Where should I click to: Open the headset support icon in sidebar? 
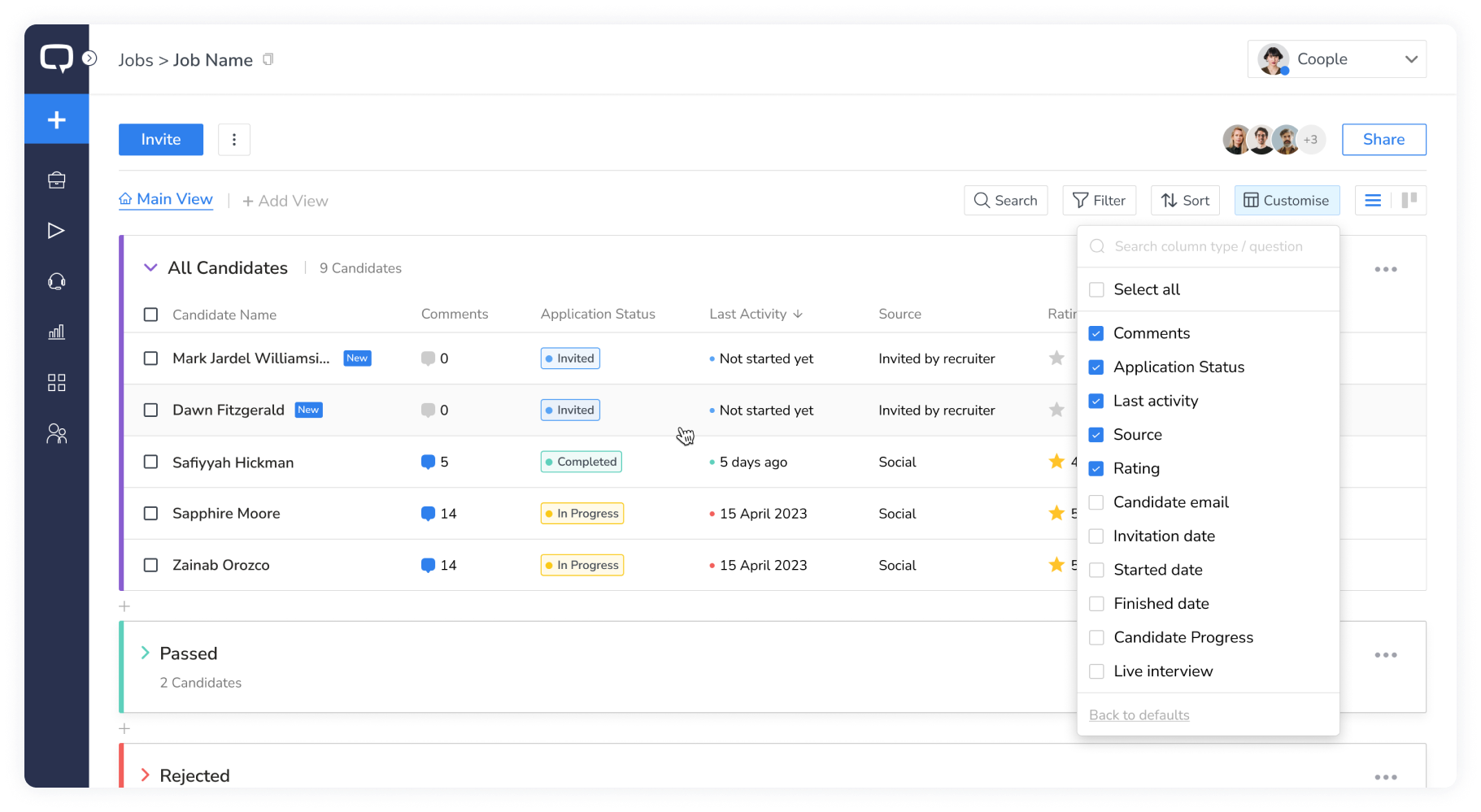coord(56,282)
